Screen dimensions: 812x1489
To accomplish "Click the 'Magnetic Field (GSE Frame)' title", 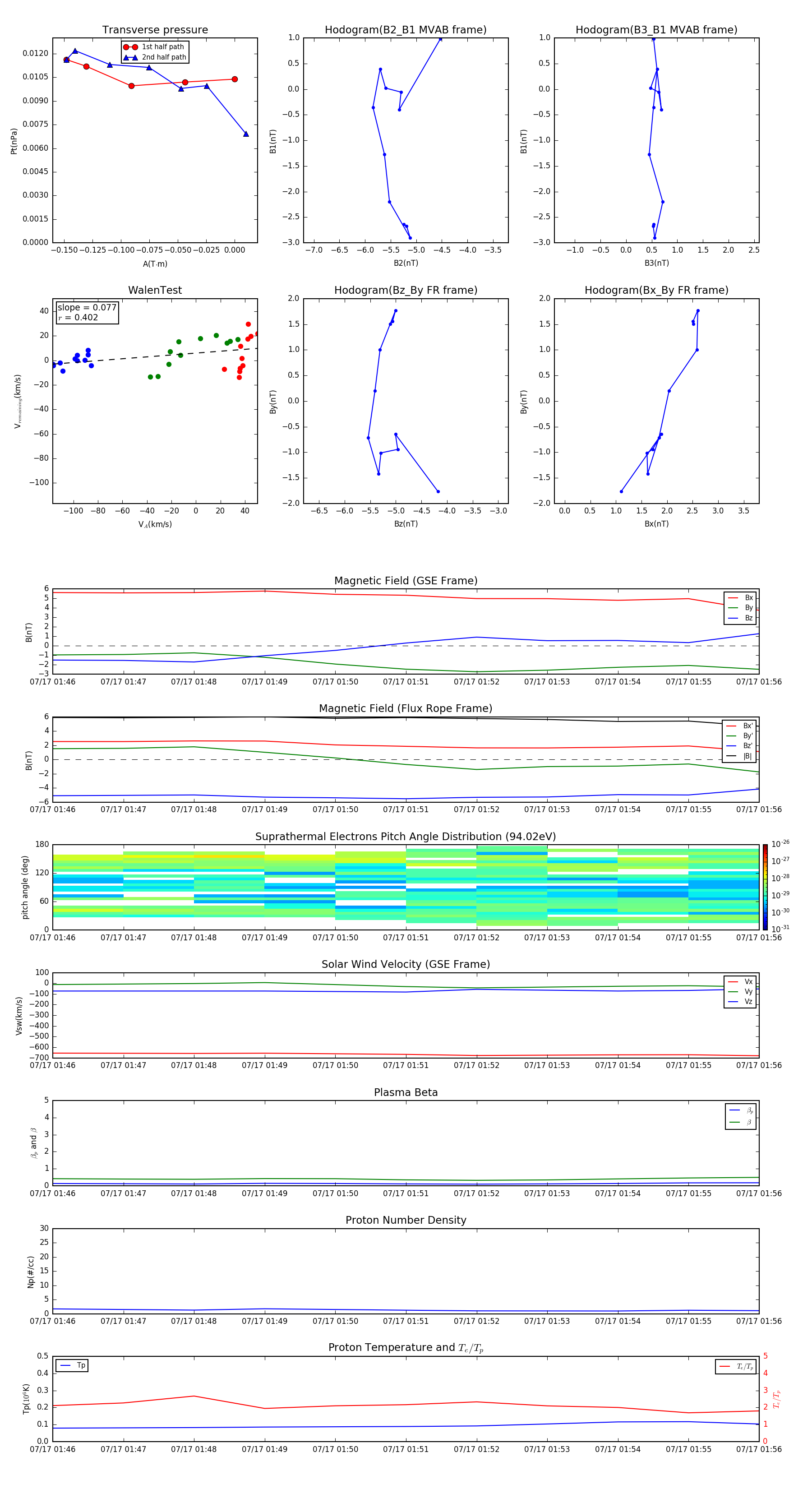I will pyautogui.click(x=406, y=581).
